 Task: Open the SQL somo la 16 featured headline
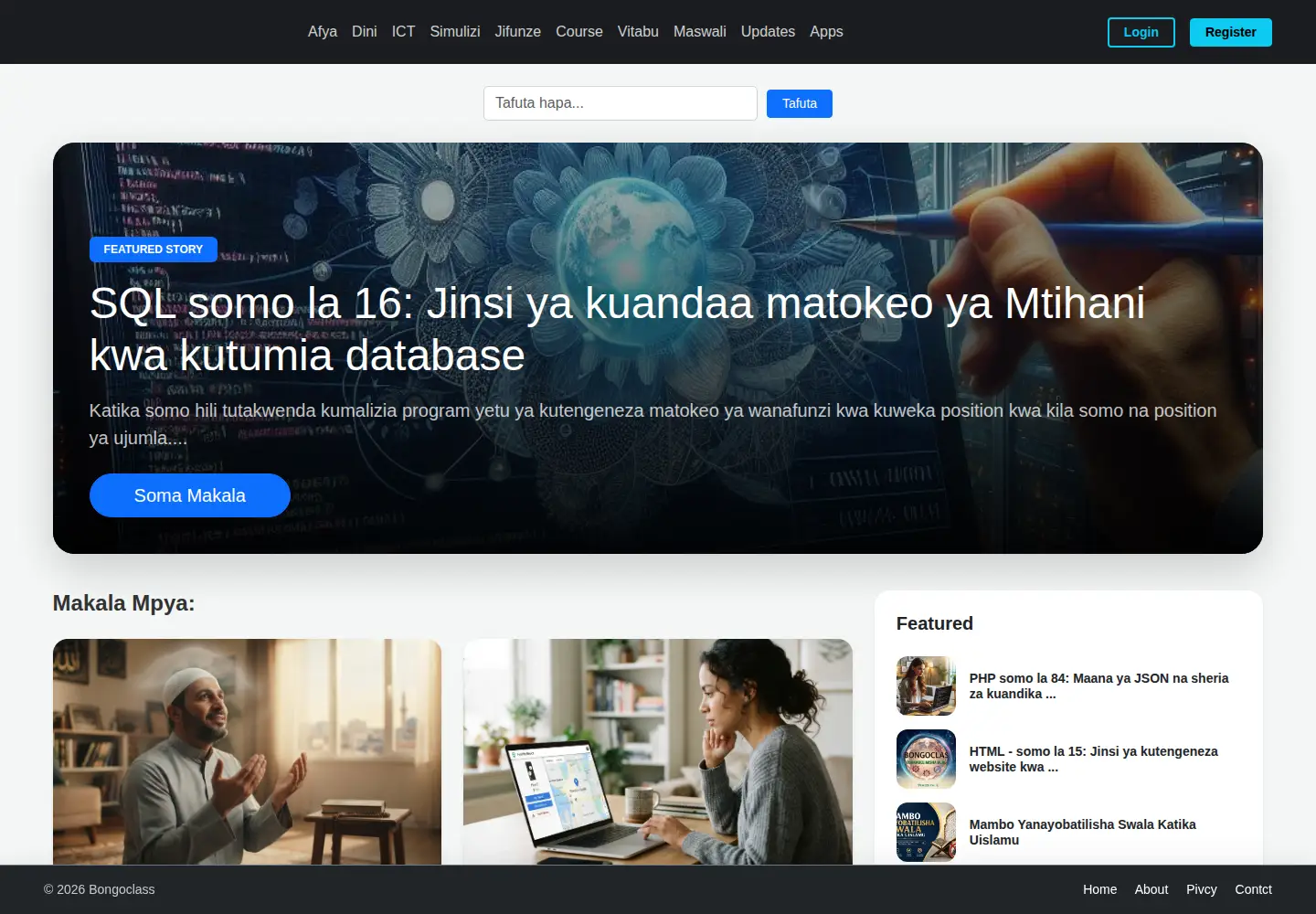click(617, 329)
